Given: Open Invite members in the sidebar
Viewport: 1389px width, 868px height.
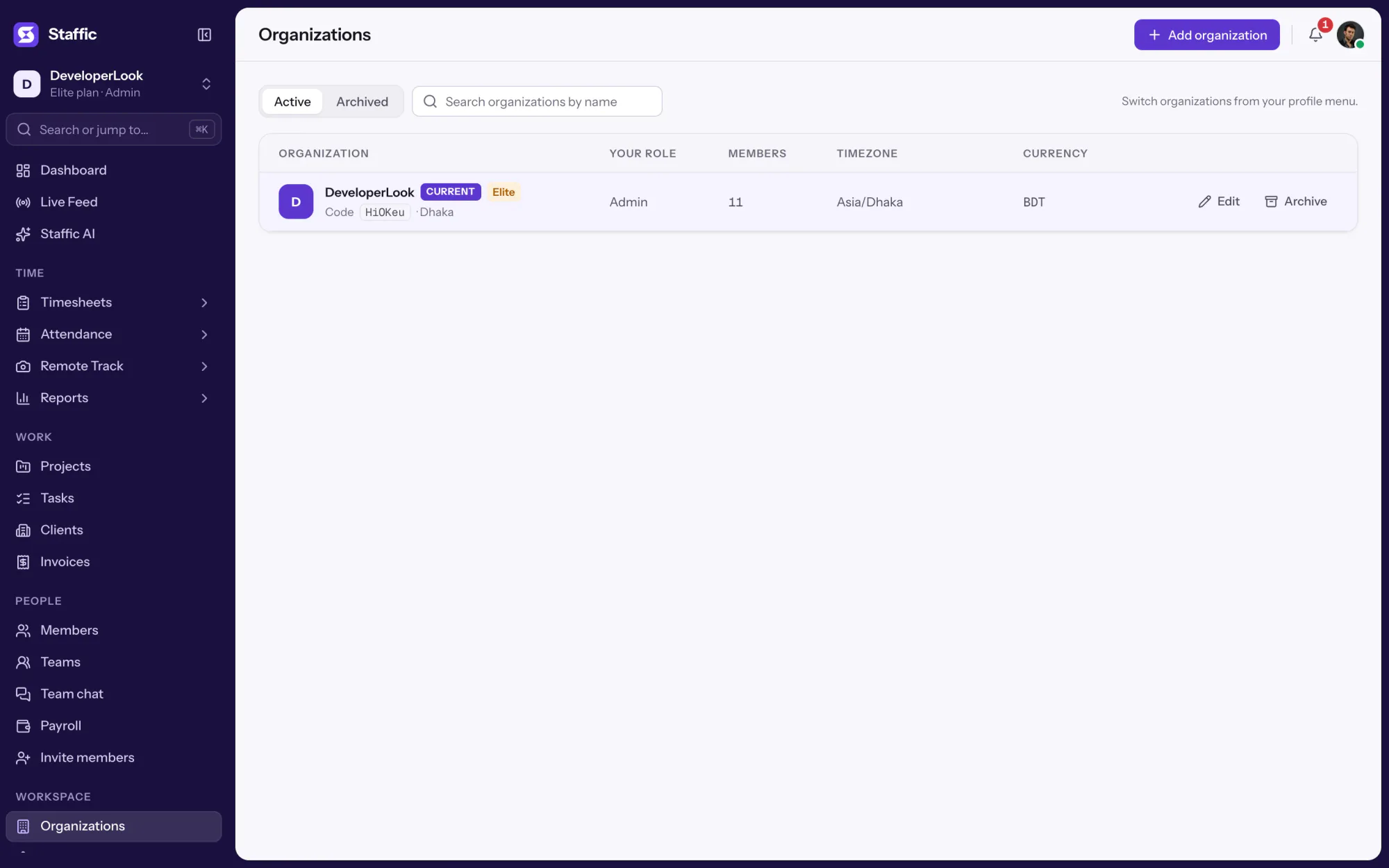Looking at the screenshot, I should point(113,758).
